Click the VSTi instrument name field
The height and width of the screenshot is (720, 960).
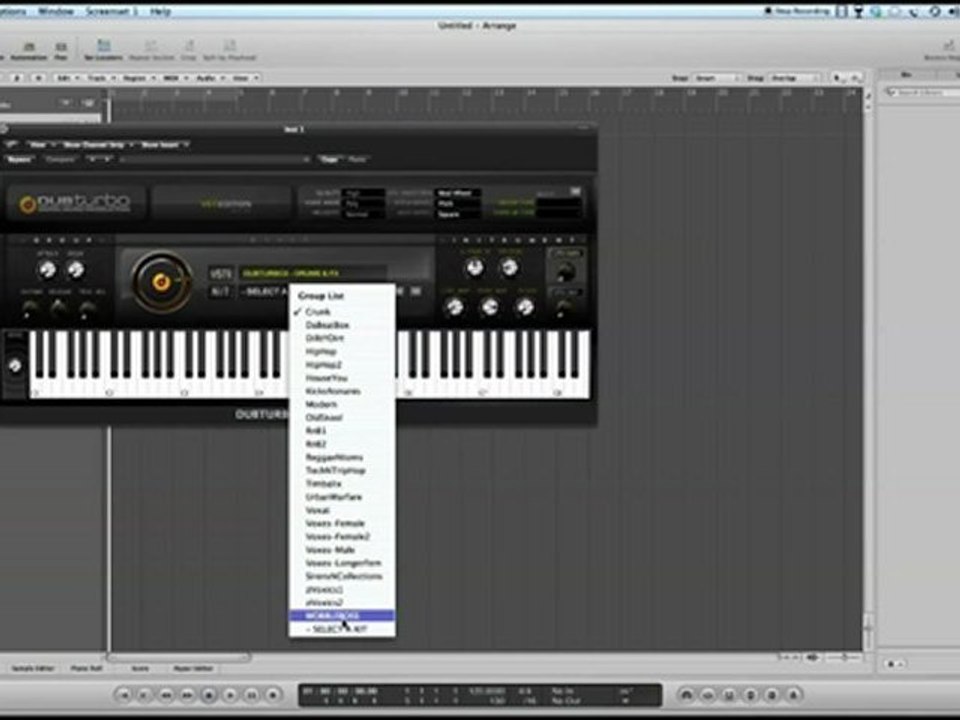[313, 273]
